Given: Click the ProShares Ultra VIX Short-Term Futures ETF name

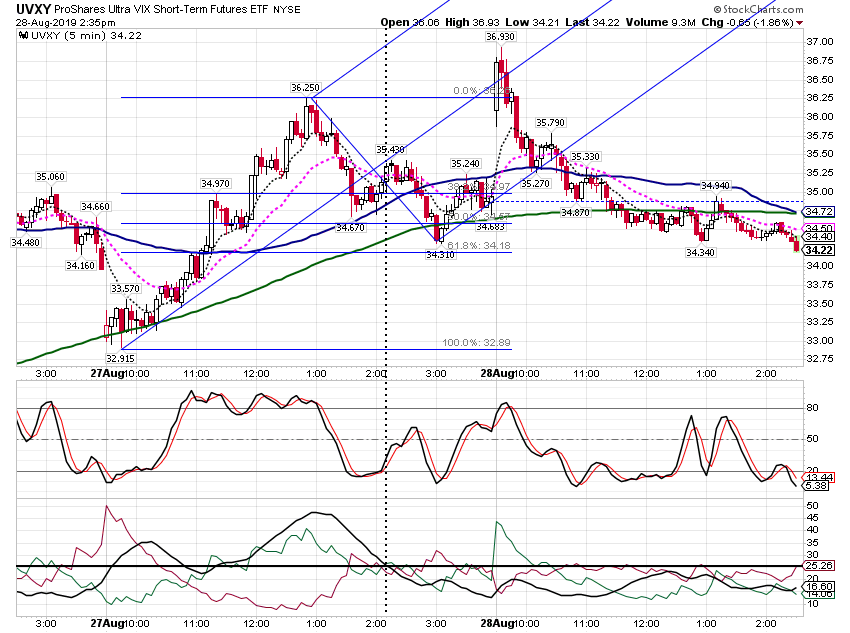Looking at the screenshot, I should (x=161, y=9).
